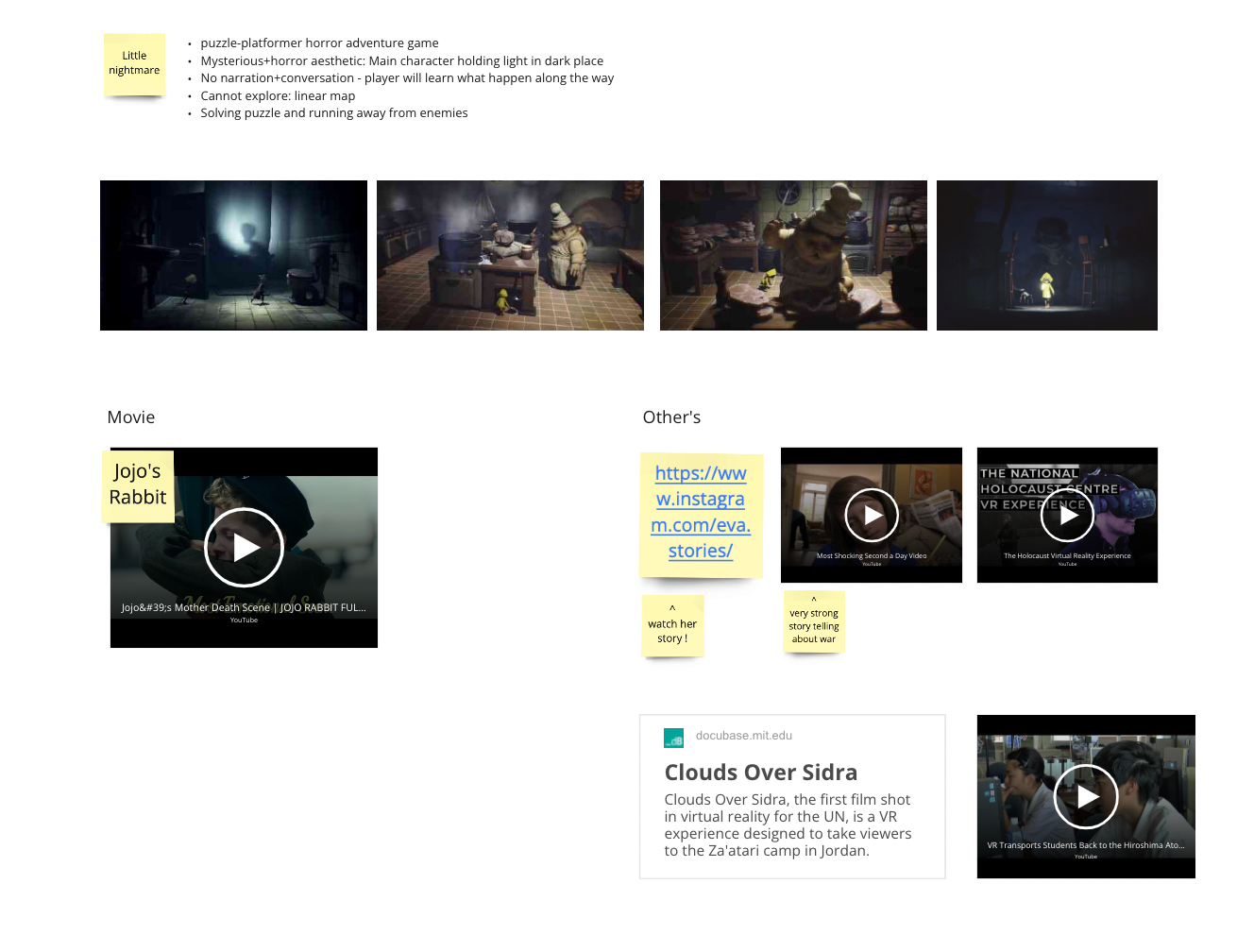The image size is (1254, 952).
Task: Play the VR Transports Students to Hiroshima video
Action: click(x=1086, y=796)
